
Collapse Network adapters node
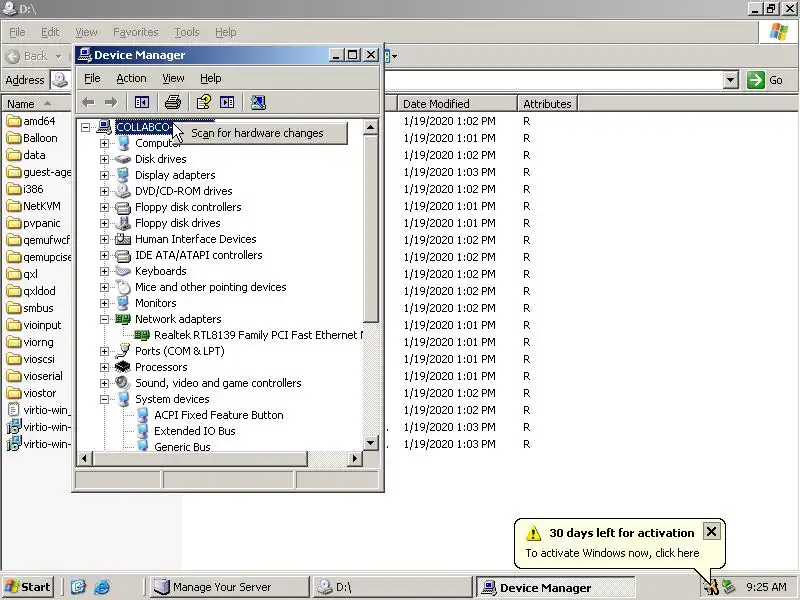point(104,319)
